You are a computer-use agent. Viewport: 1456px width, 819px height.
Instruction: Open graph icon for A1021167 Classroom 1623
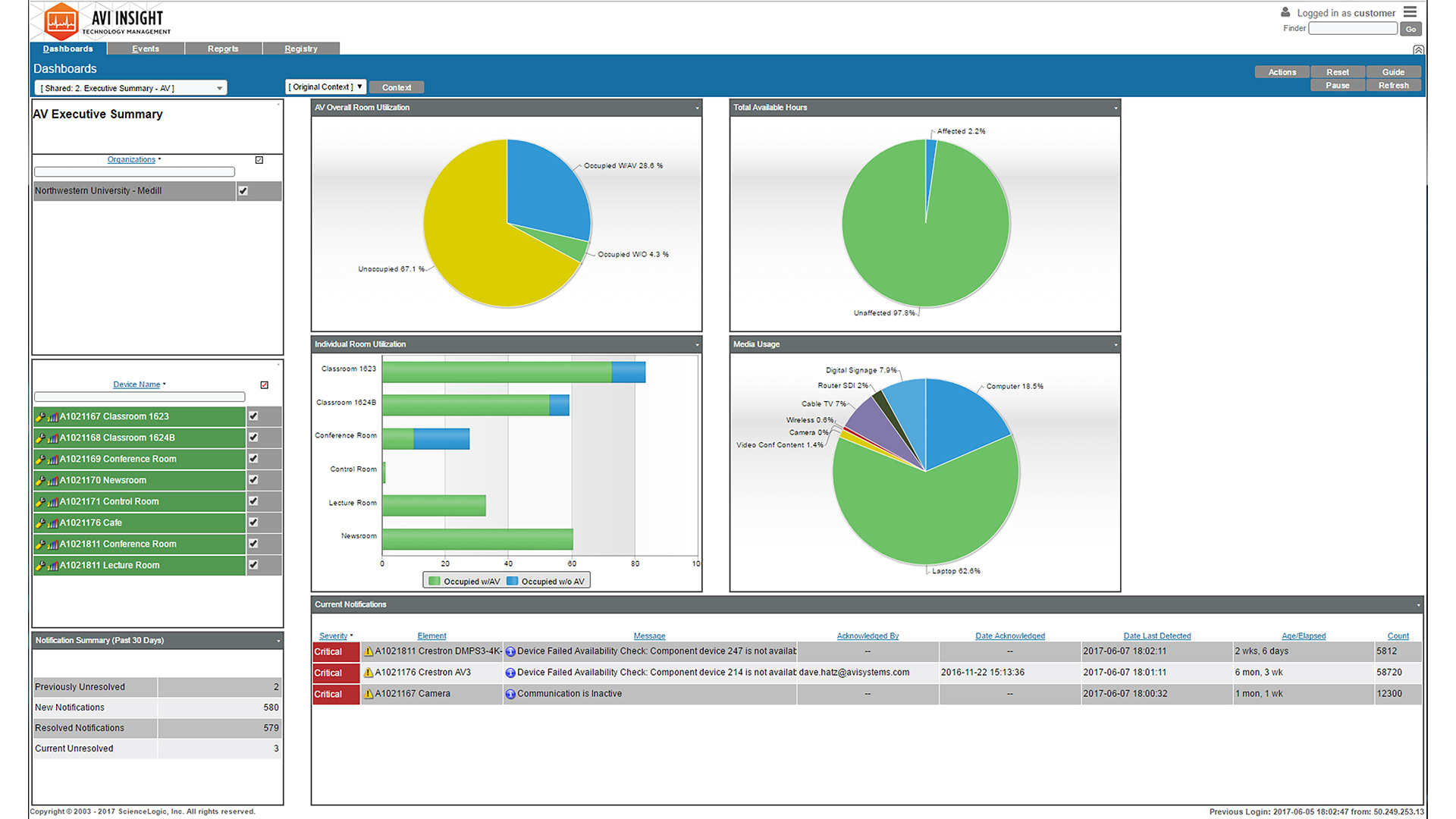(x=52, y=416)
